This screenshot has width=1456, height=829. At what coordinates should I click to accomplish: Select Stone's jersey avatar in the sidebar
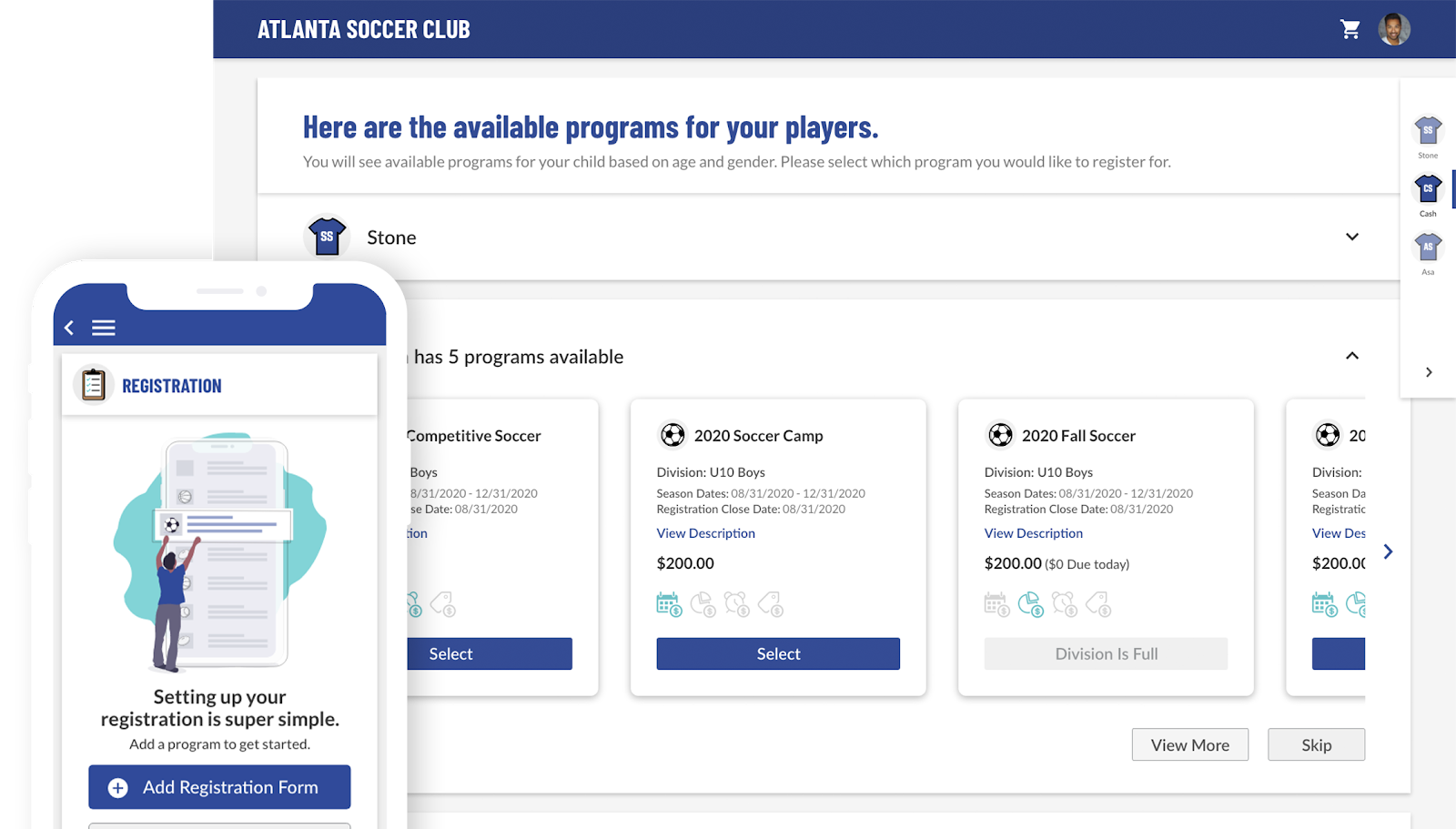[1427, 130]
